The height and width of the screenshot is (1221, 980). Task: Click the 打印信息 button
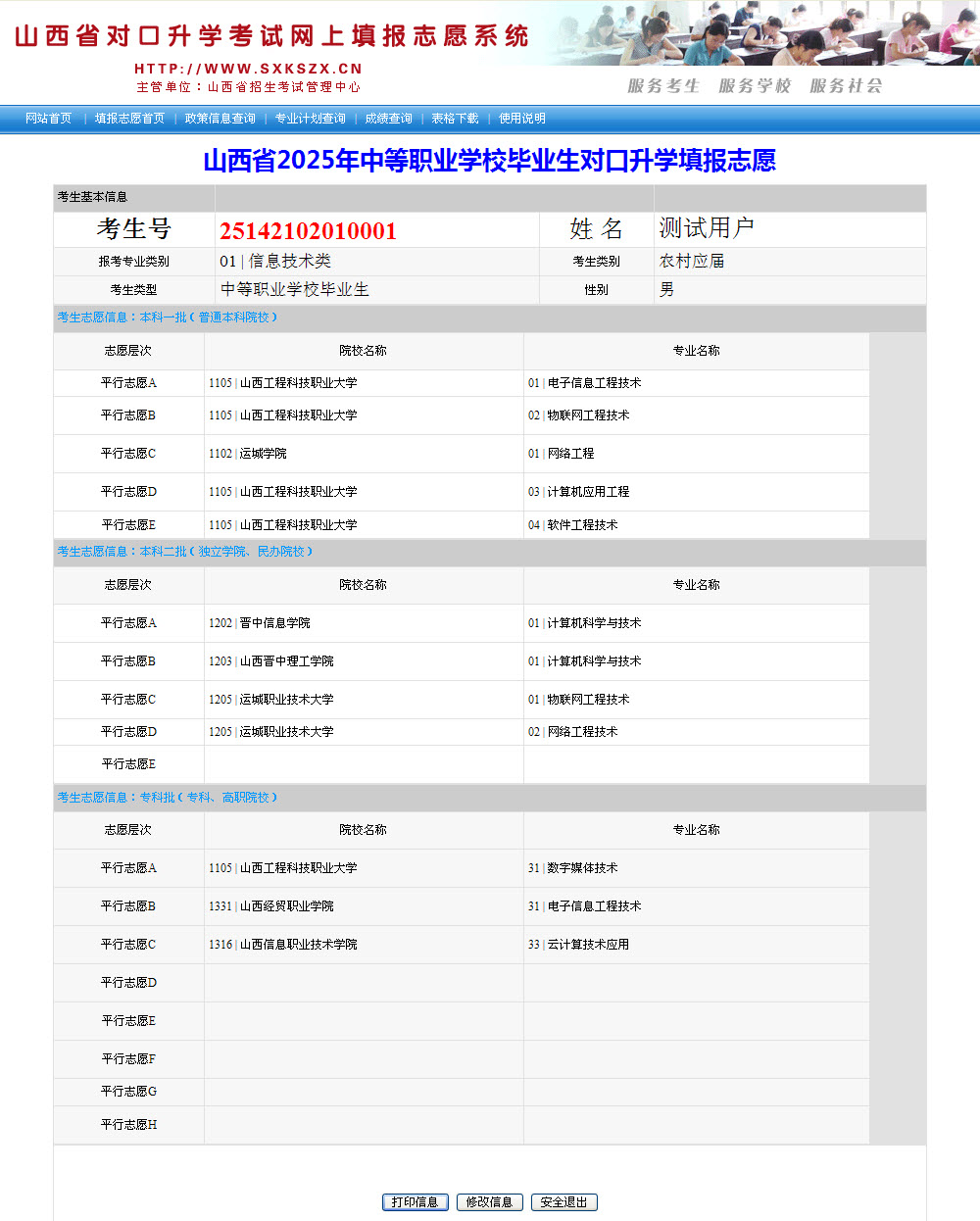point(415,1201)
